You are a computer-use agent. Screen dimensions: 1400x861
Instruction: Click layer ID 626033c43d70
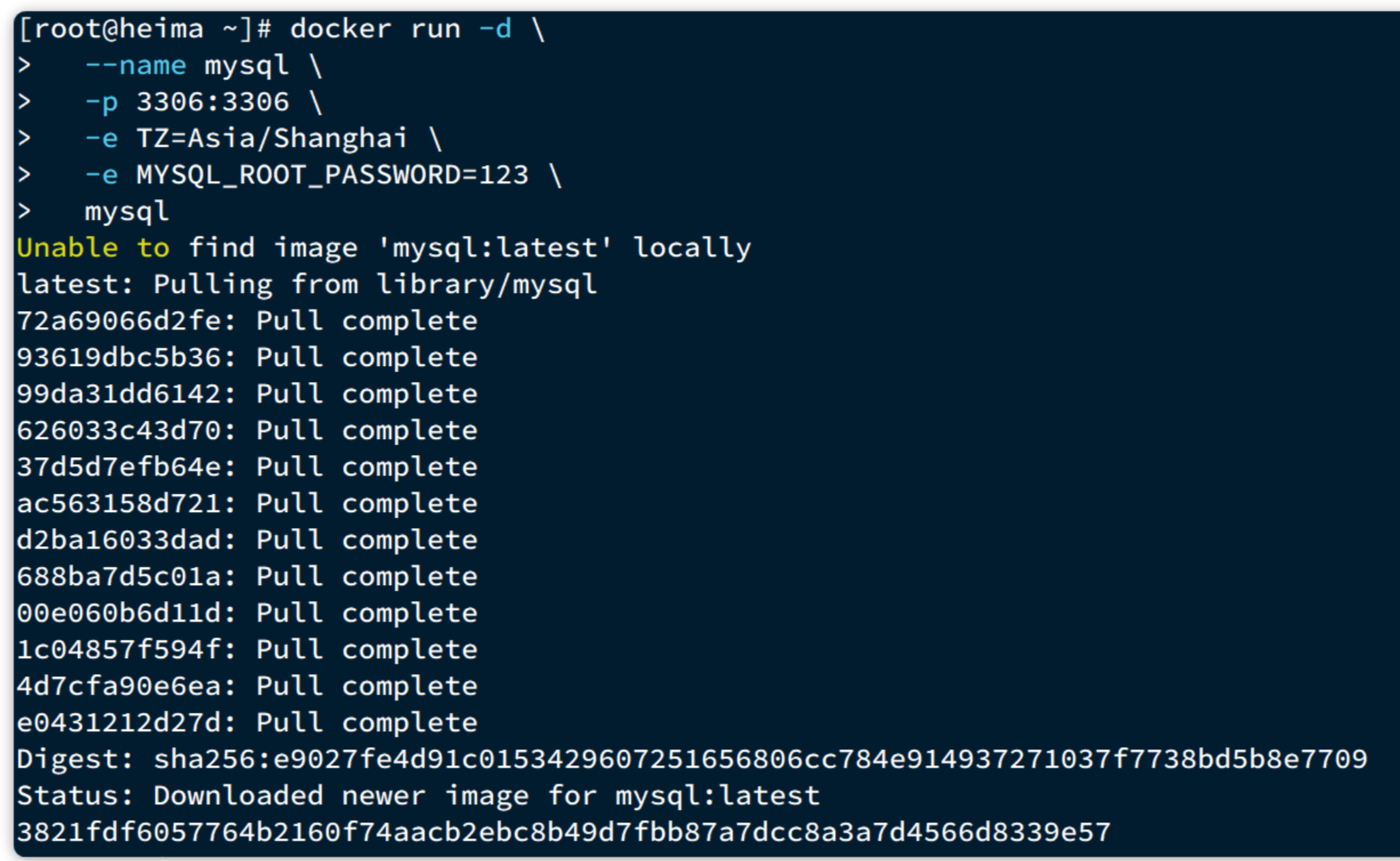point(119,430)
